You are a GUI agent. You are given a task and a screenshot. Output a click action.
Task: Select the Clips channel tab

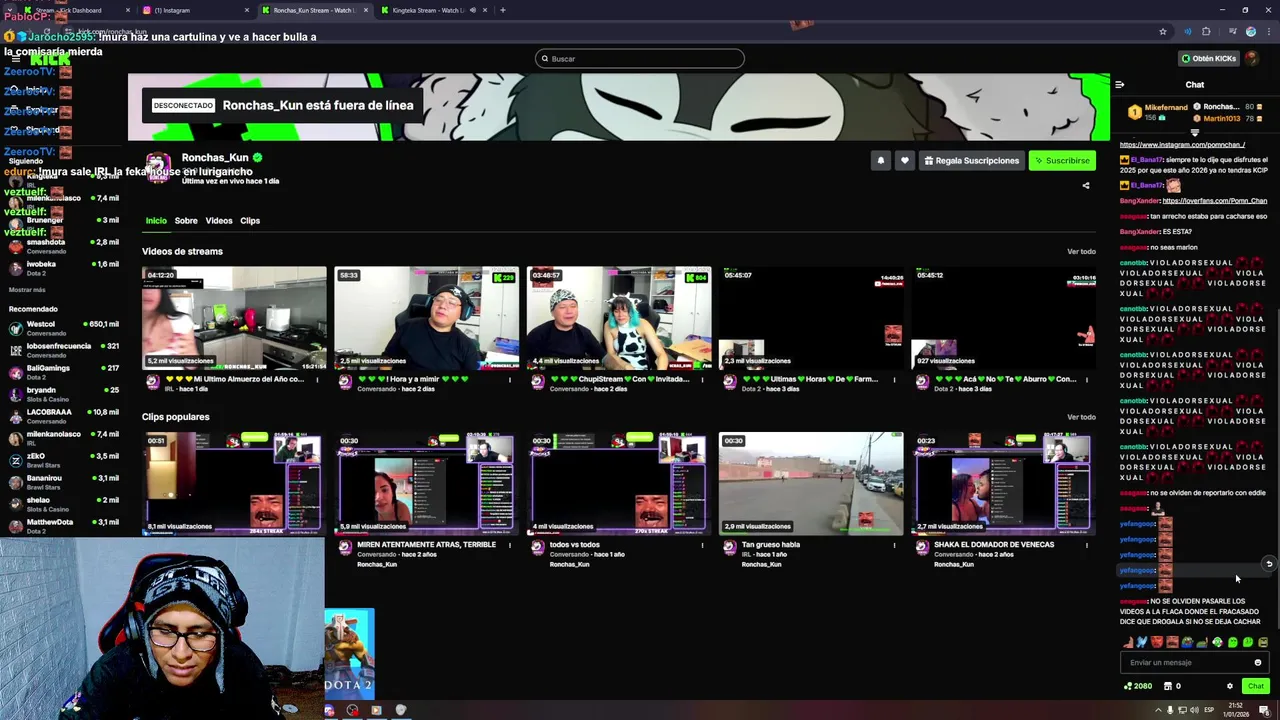250,220
